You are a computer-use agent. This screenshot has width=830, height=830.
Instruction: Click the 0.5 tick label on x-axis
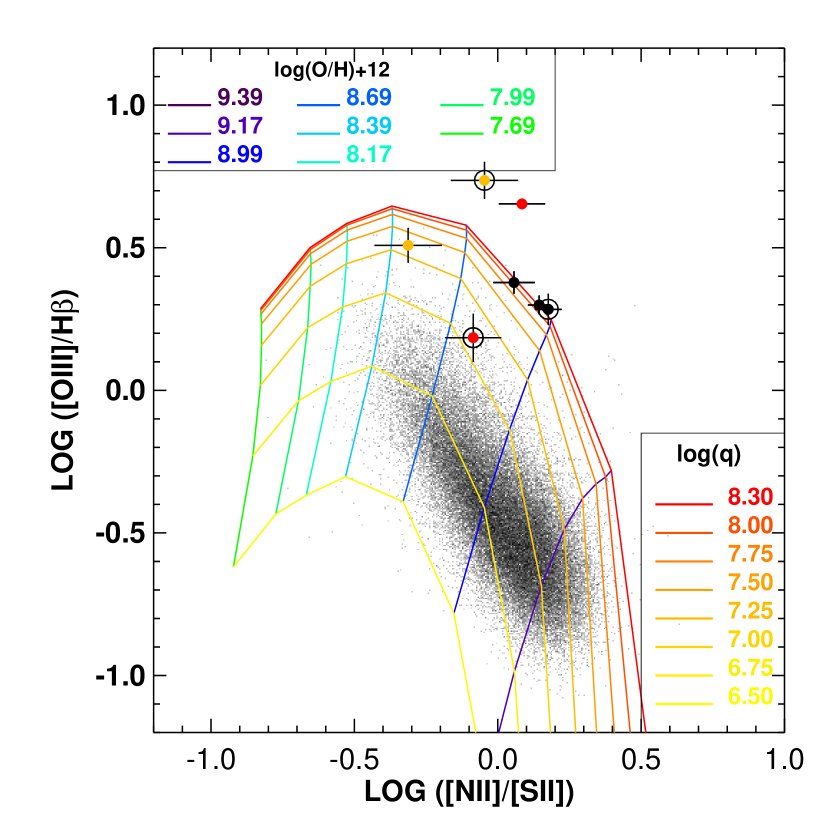641,760
